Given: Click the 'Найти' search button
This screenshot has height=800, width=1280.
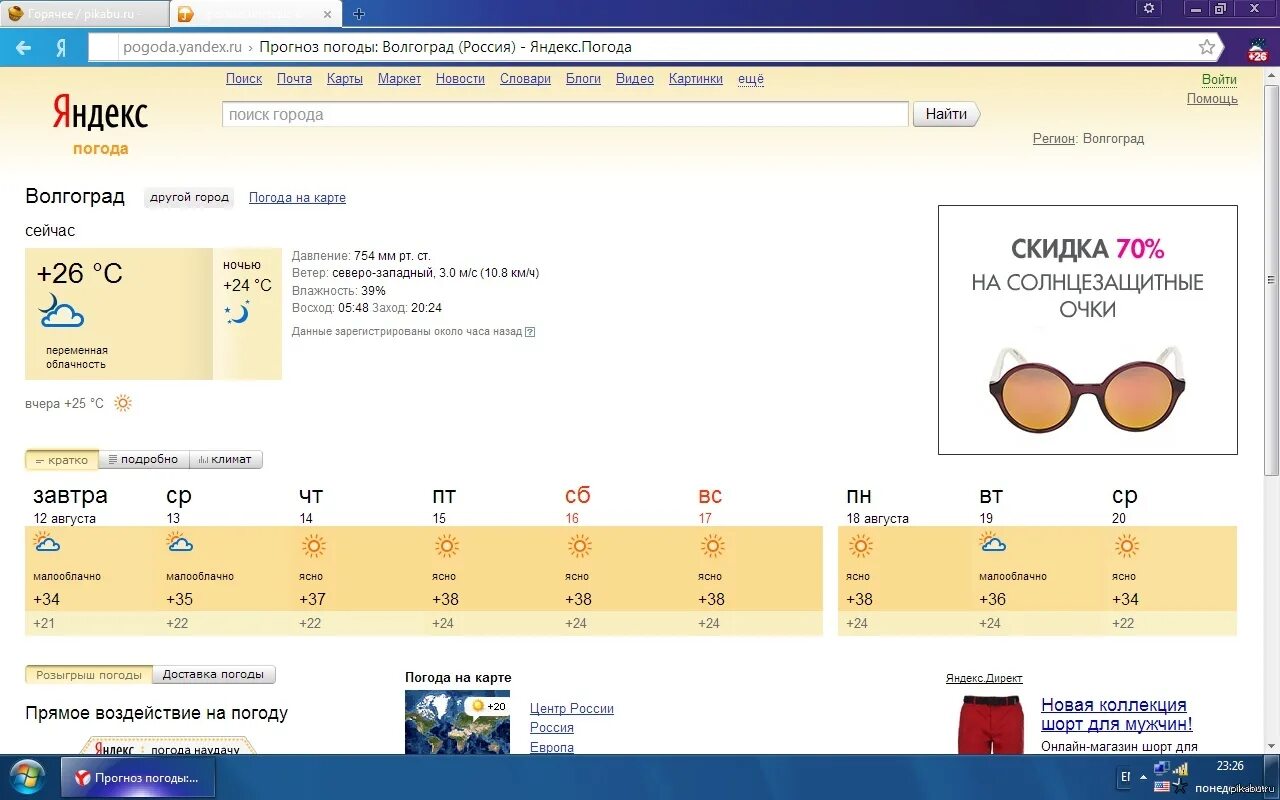Looking at the screenshot, I should [x=946, y=114].
